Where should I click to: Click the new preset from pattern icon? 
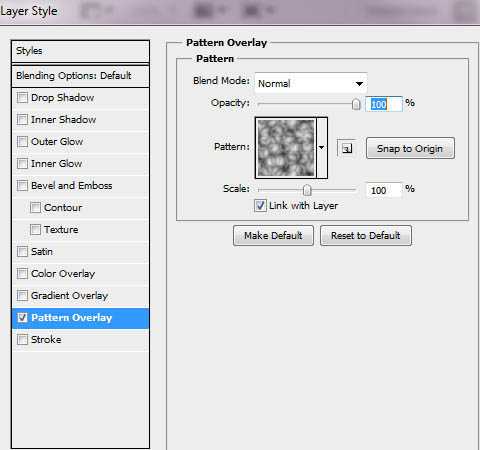click(347, 148)
